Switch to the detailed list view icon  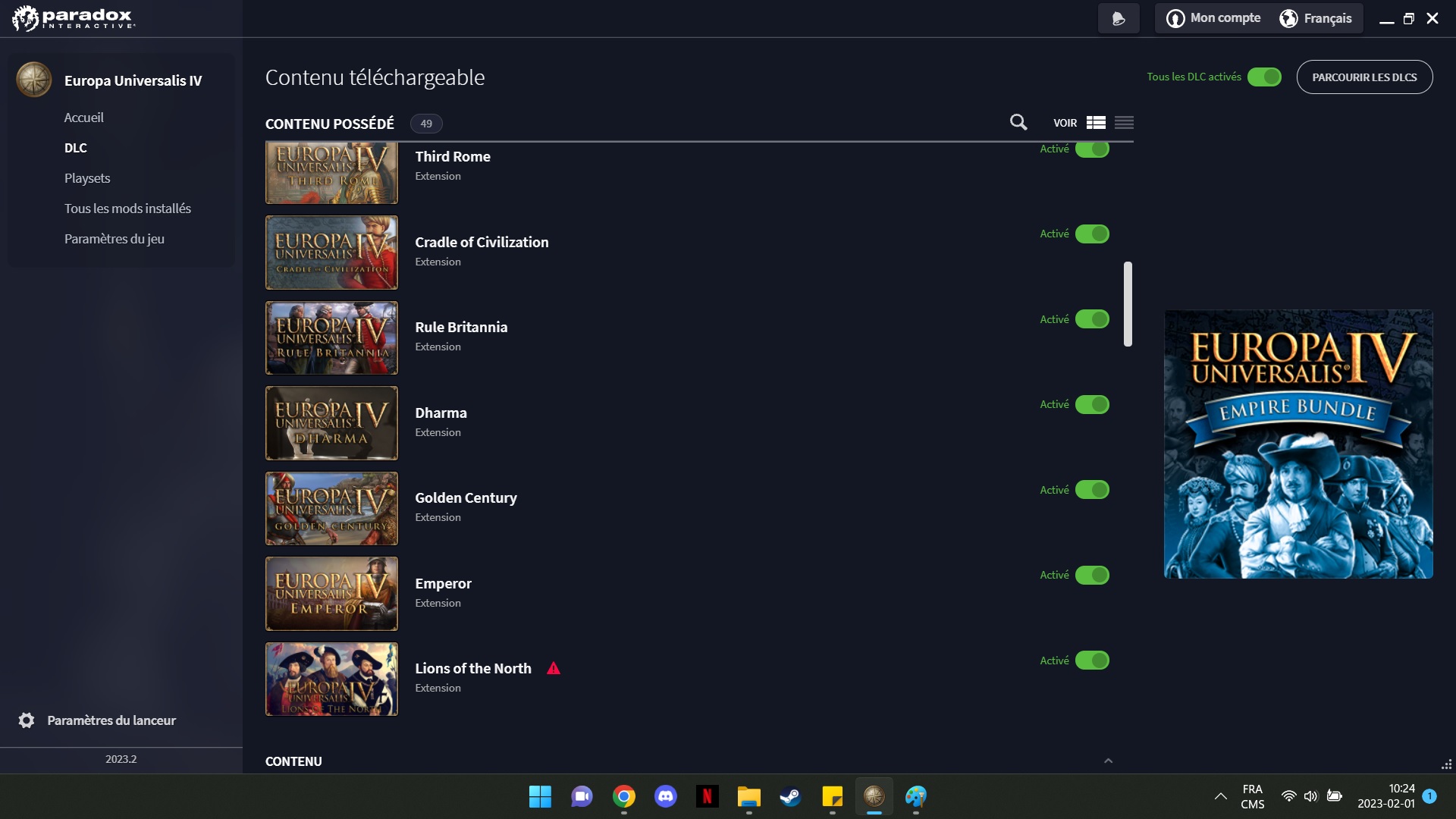[x=1096, y=123]
